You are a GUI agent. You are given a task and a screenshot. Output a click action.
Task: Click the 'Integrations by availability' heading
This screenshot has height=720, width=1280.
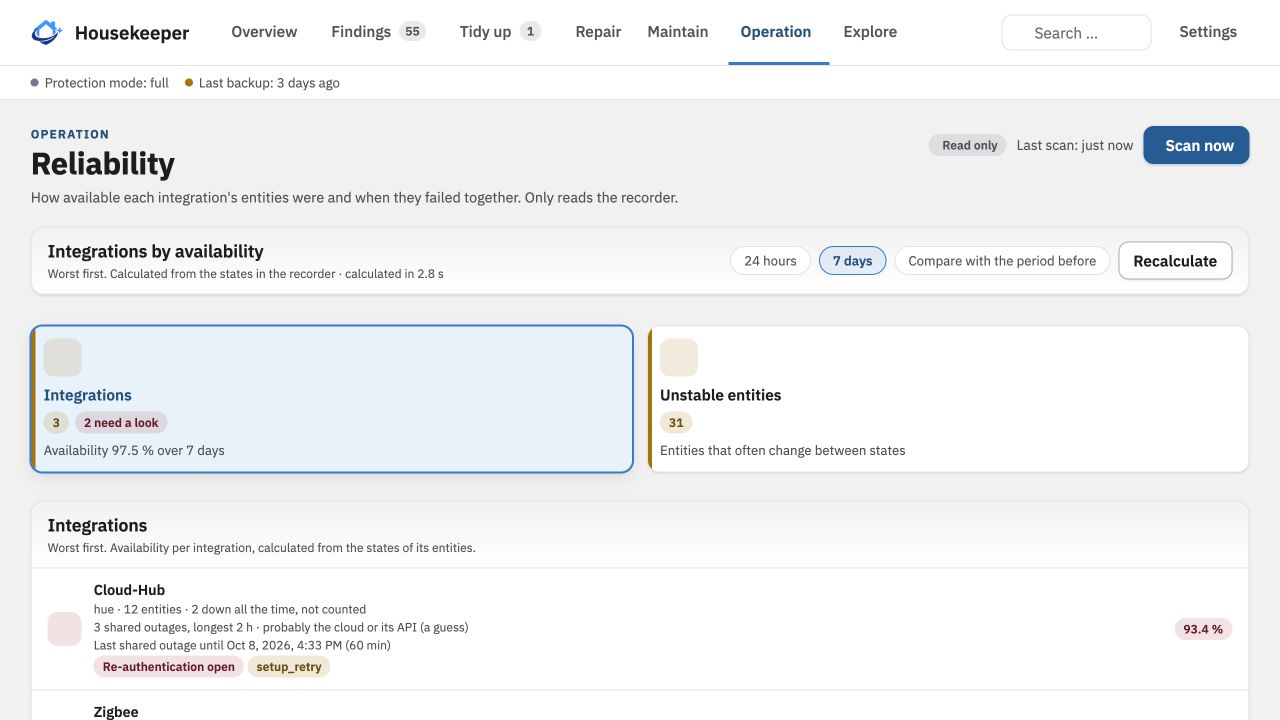pyautogui.click(x=156, y=251)
